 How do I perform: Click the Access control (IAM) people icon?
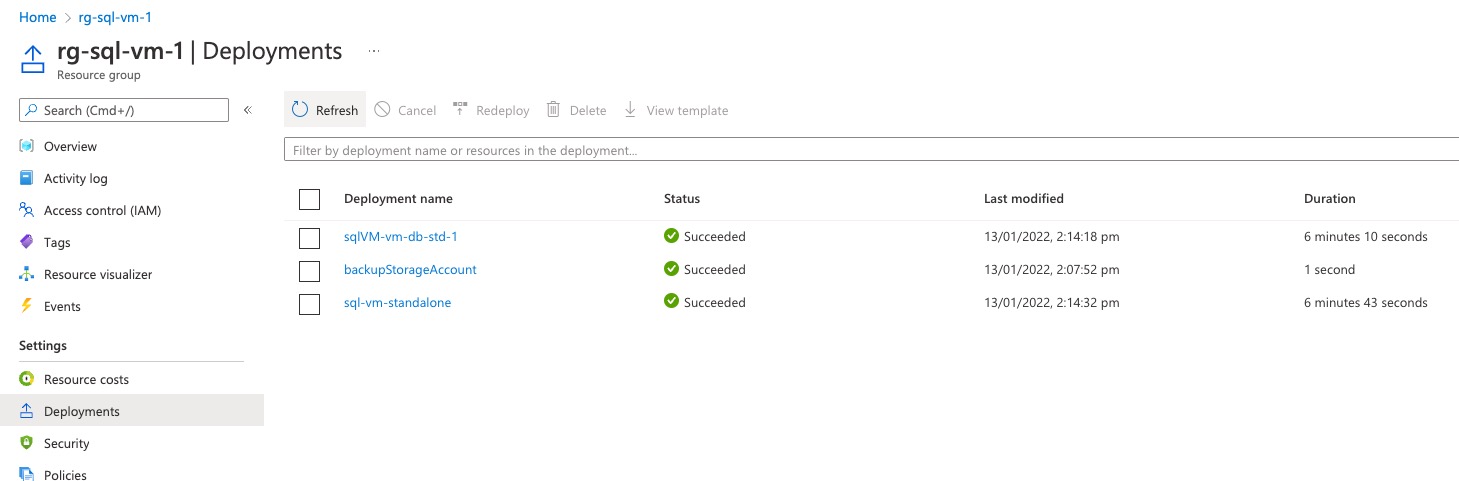(27, 210)
